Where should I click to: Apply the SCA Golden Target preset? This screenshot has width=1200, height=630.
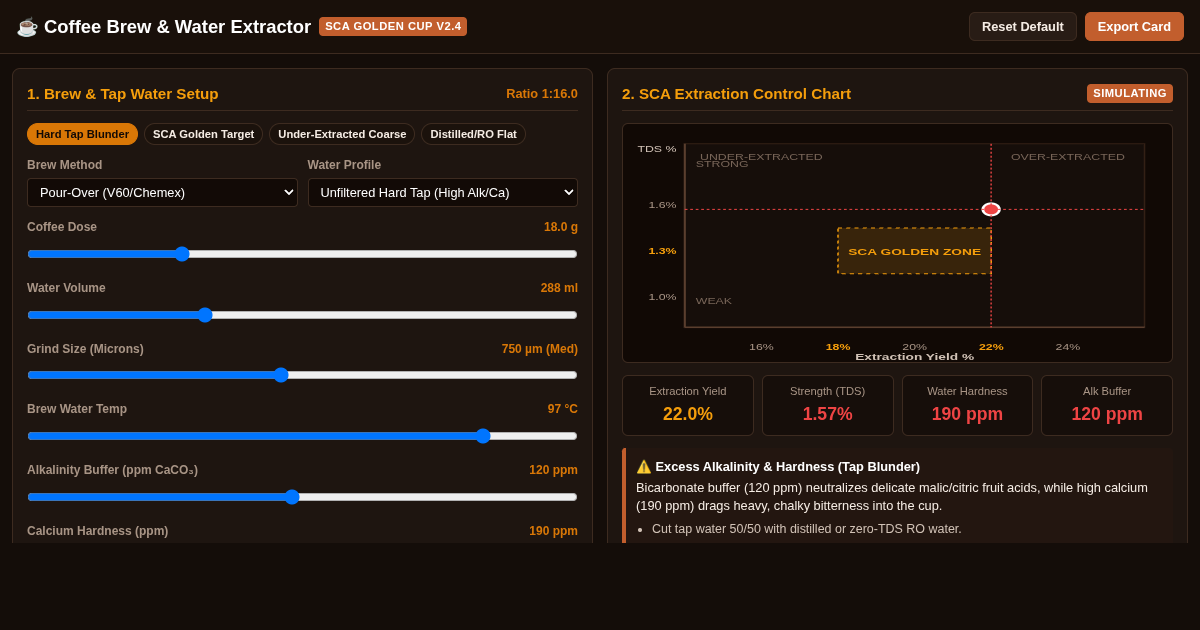(203, 134)
